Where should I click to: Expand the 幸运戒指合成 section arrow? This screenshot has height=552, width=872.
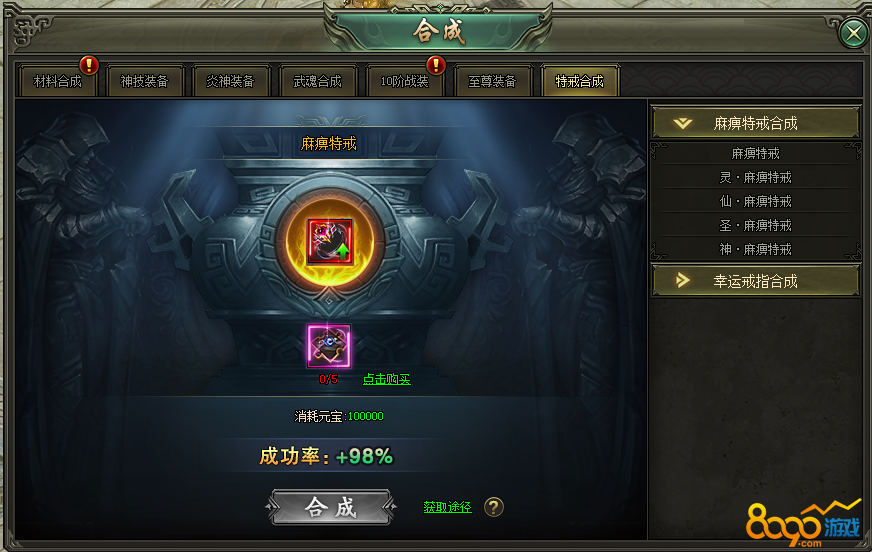[682, 281]
